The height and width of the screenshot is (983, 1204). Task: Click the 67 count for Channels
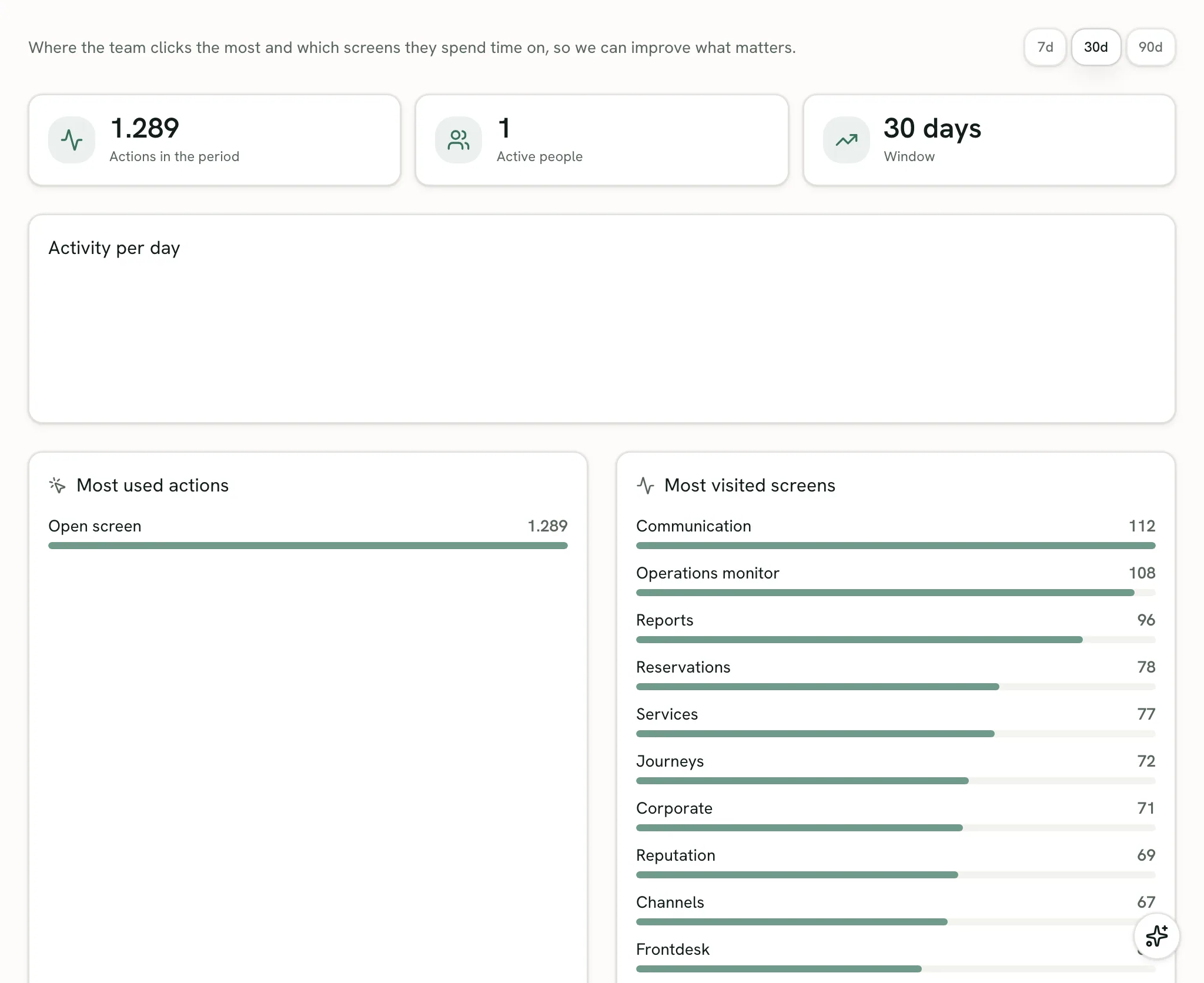(x=1146, y=902)
